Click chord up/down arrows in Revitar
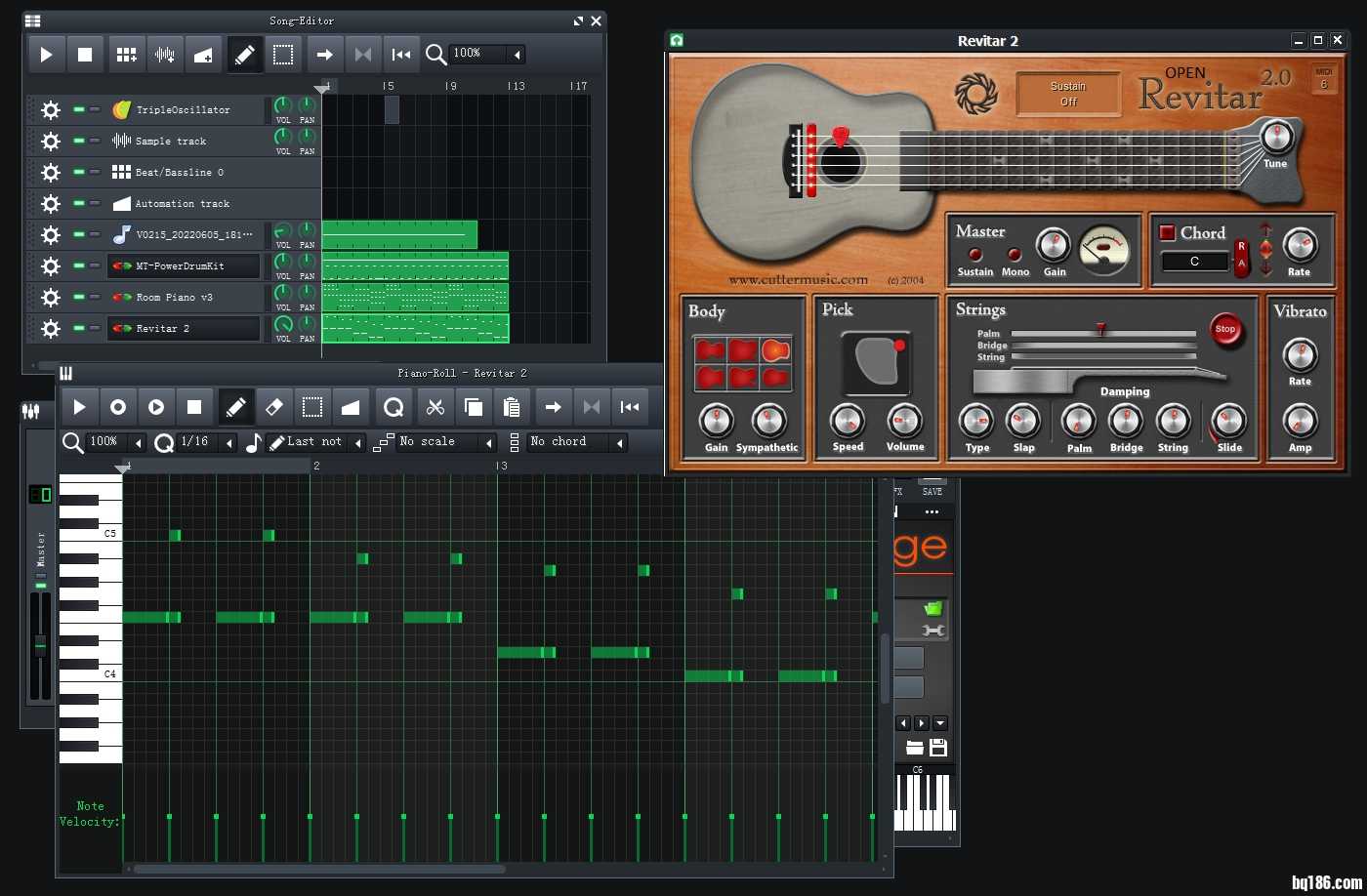Image resolution: width=1367 pixels, height=896 pixels. pyautogui.click(x=1266, y=249)
